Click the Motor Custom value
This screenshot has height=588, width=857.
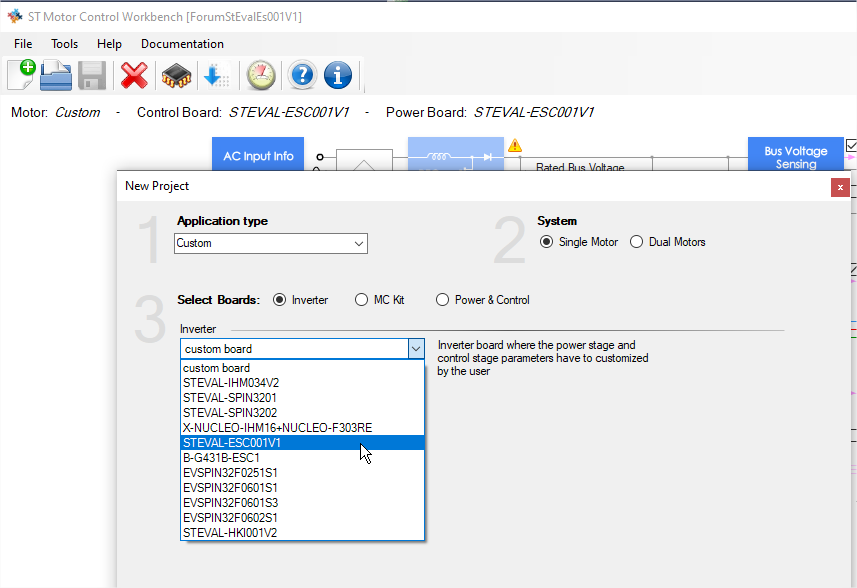[x=78, y=113]
